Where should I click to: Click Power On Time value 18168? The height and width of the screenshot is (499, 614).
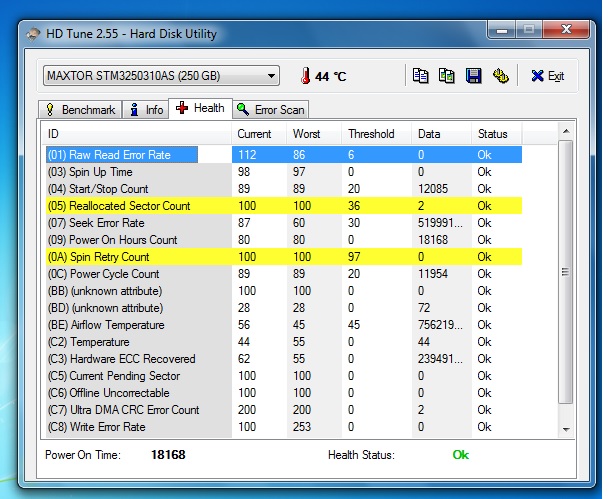click(x=168, y=455)
